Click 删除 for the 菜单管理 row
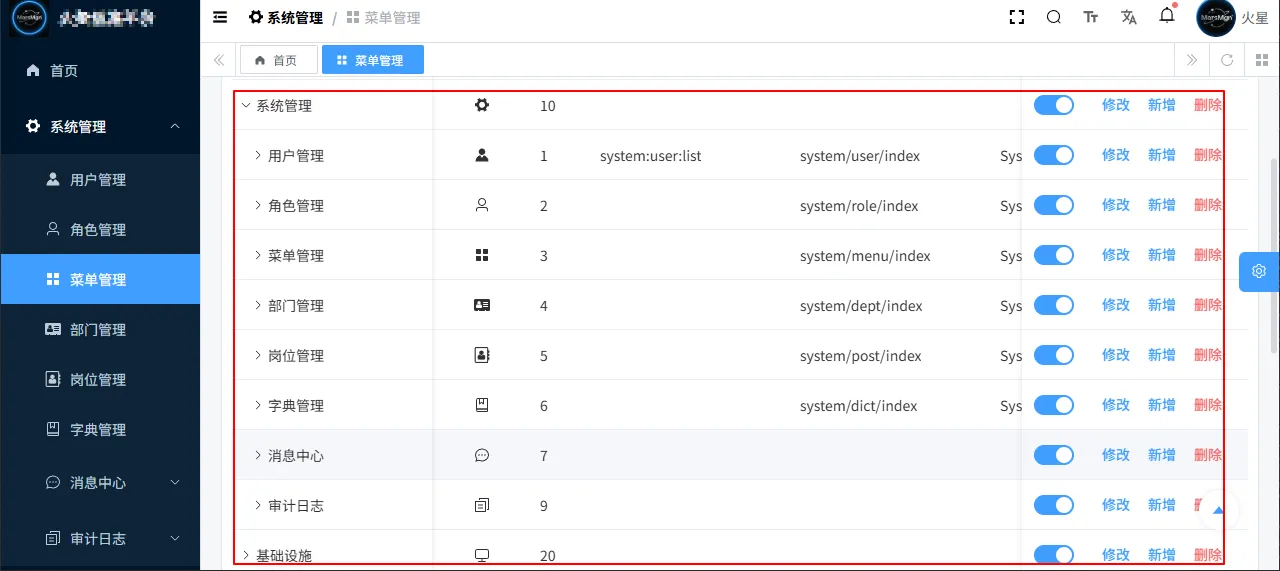 coord(1207,255)
